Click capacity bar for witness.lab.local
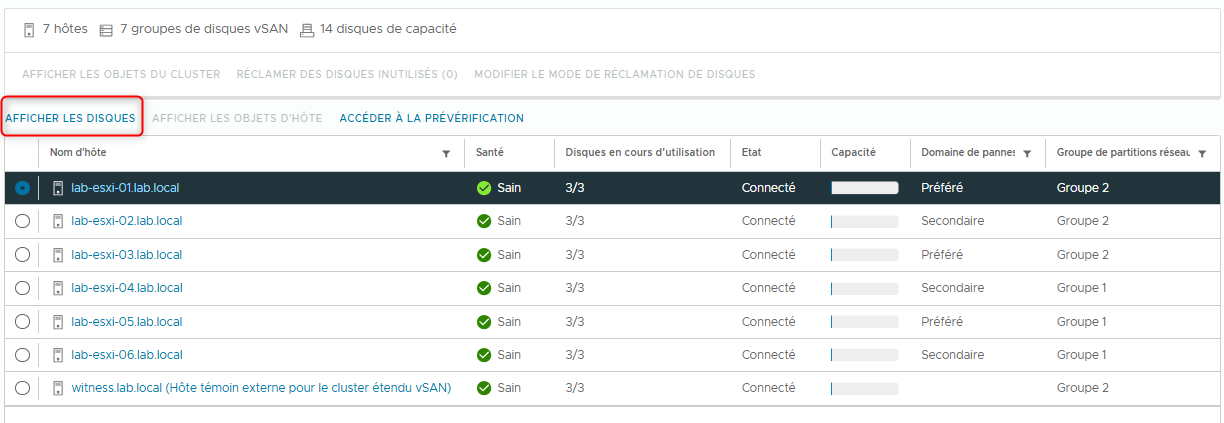This screenshot has height=423, width=1224. [865, 388]
